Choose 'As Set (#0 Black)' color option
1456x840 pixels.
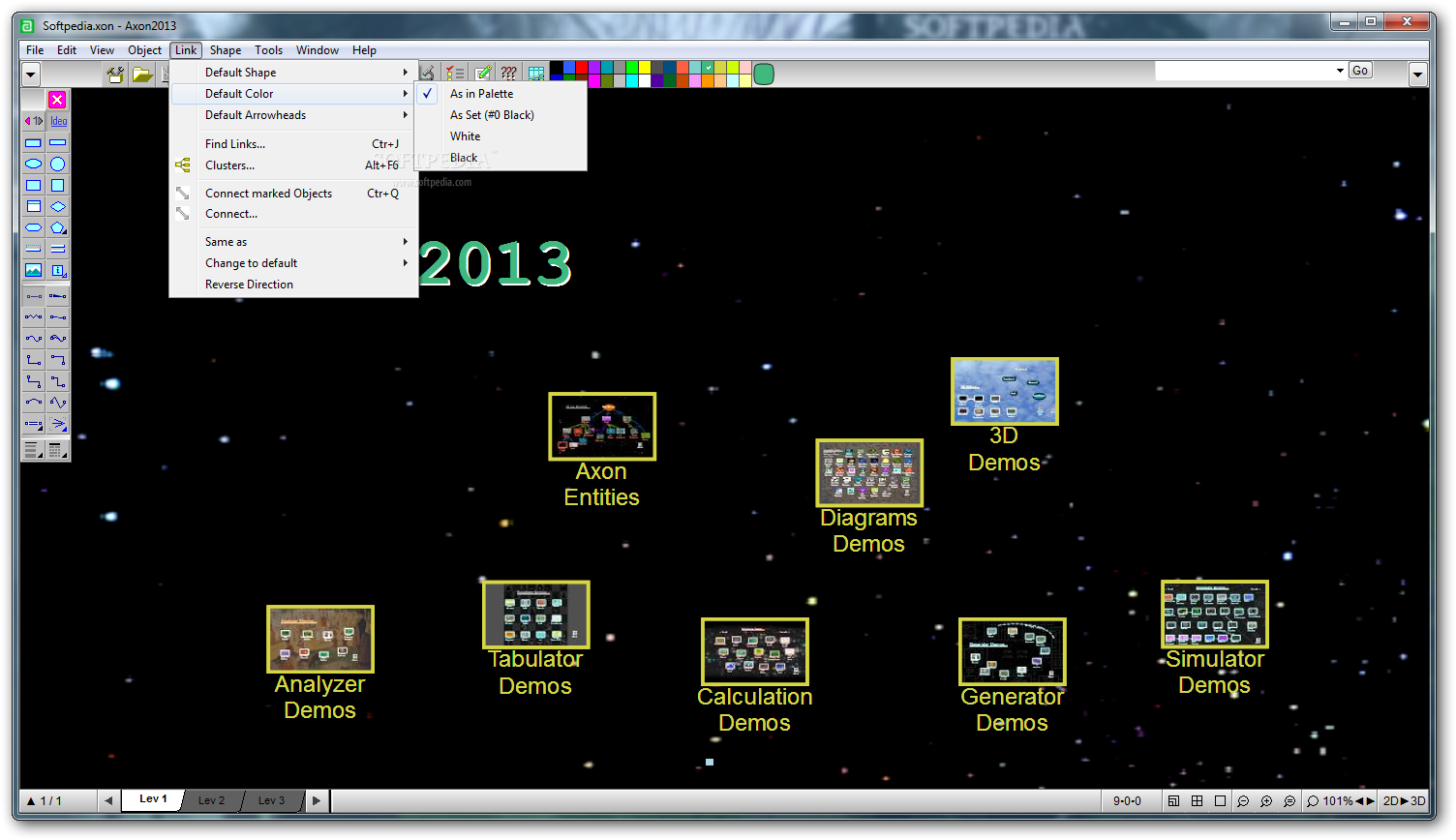click(x=500, y=115)
